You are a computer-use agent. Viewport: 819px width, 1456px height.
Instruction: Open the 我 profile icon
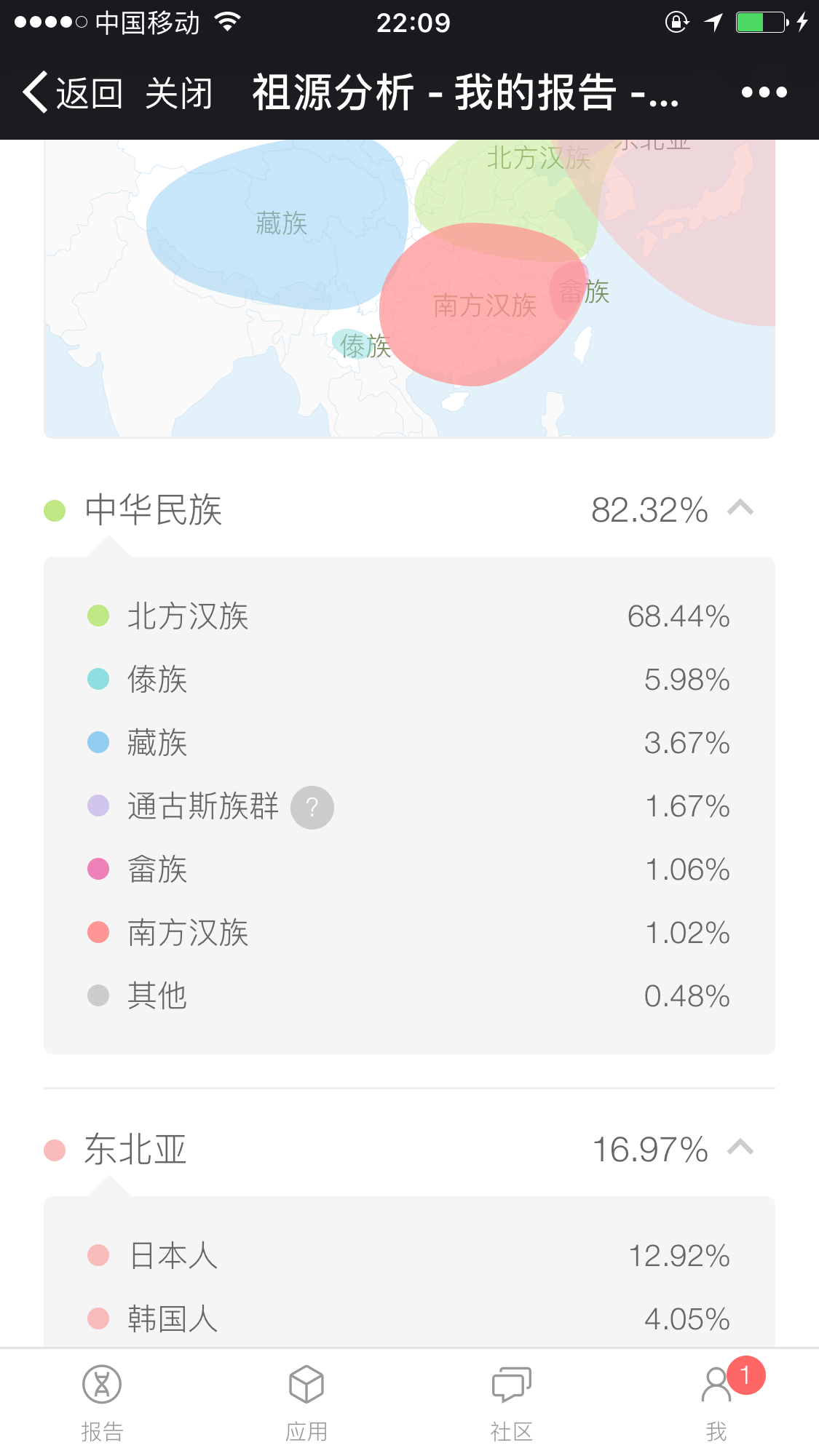pyautogui.click(x=716, y=1384)
